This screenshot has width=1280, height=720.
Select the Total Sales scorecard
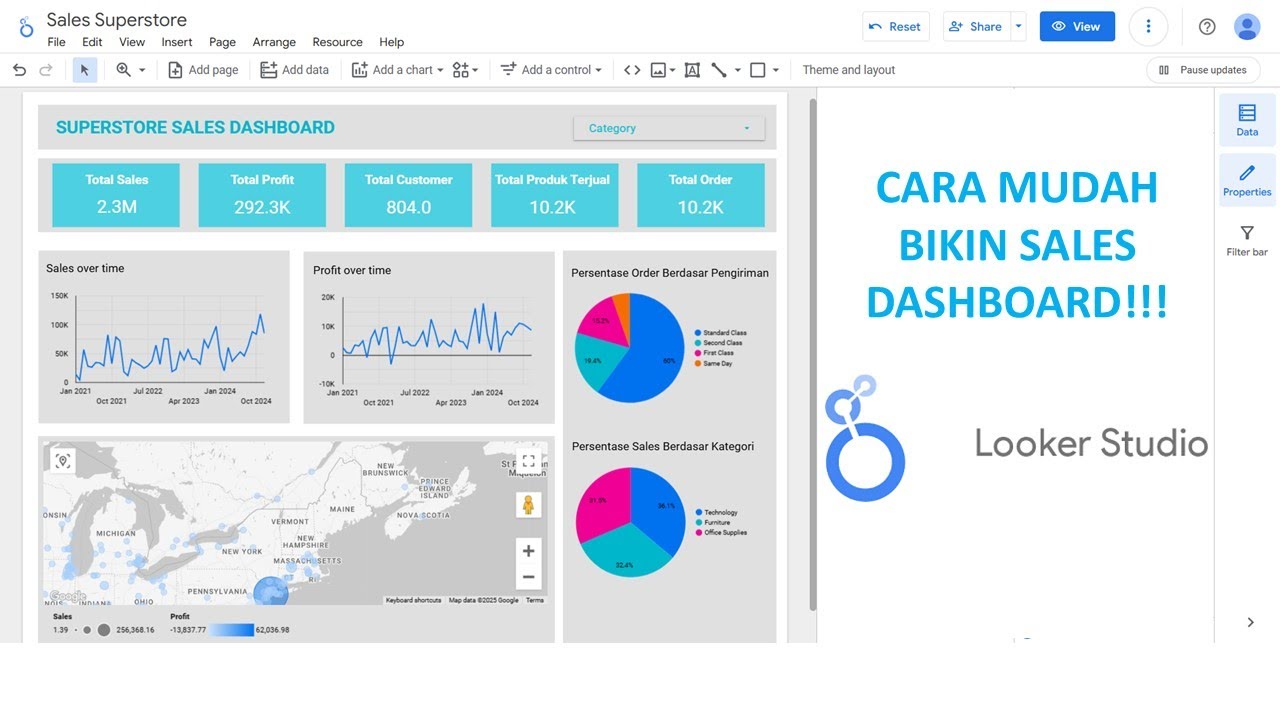(x=116, y=195)
